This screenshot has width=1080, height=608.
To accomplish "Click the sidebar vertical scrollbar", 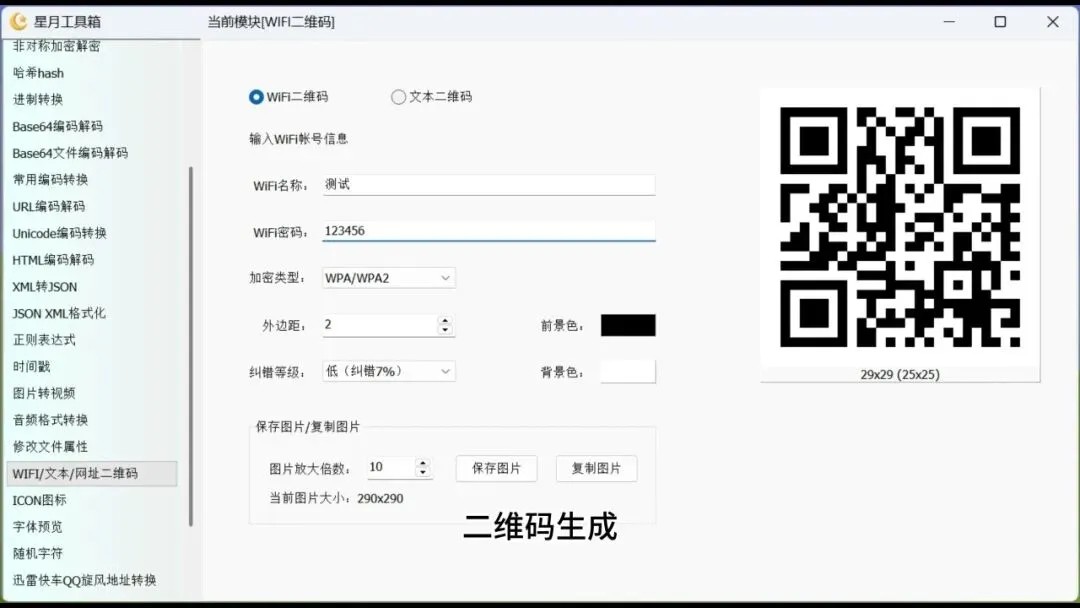I will [191, 346].
